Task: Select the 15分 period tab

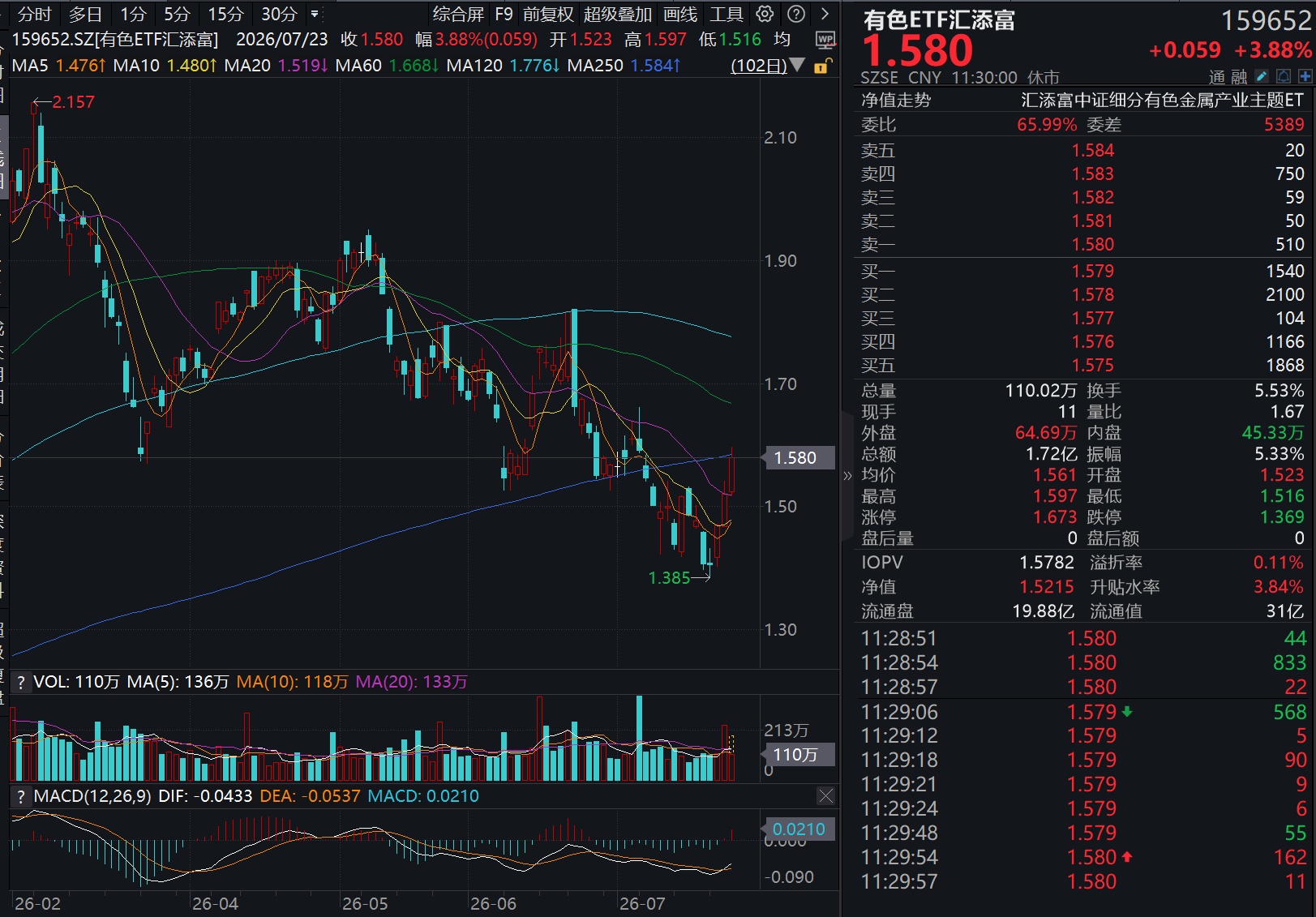Action: point(225,14)
